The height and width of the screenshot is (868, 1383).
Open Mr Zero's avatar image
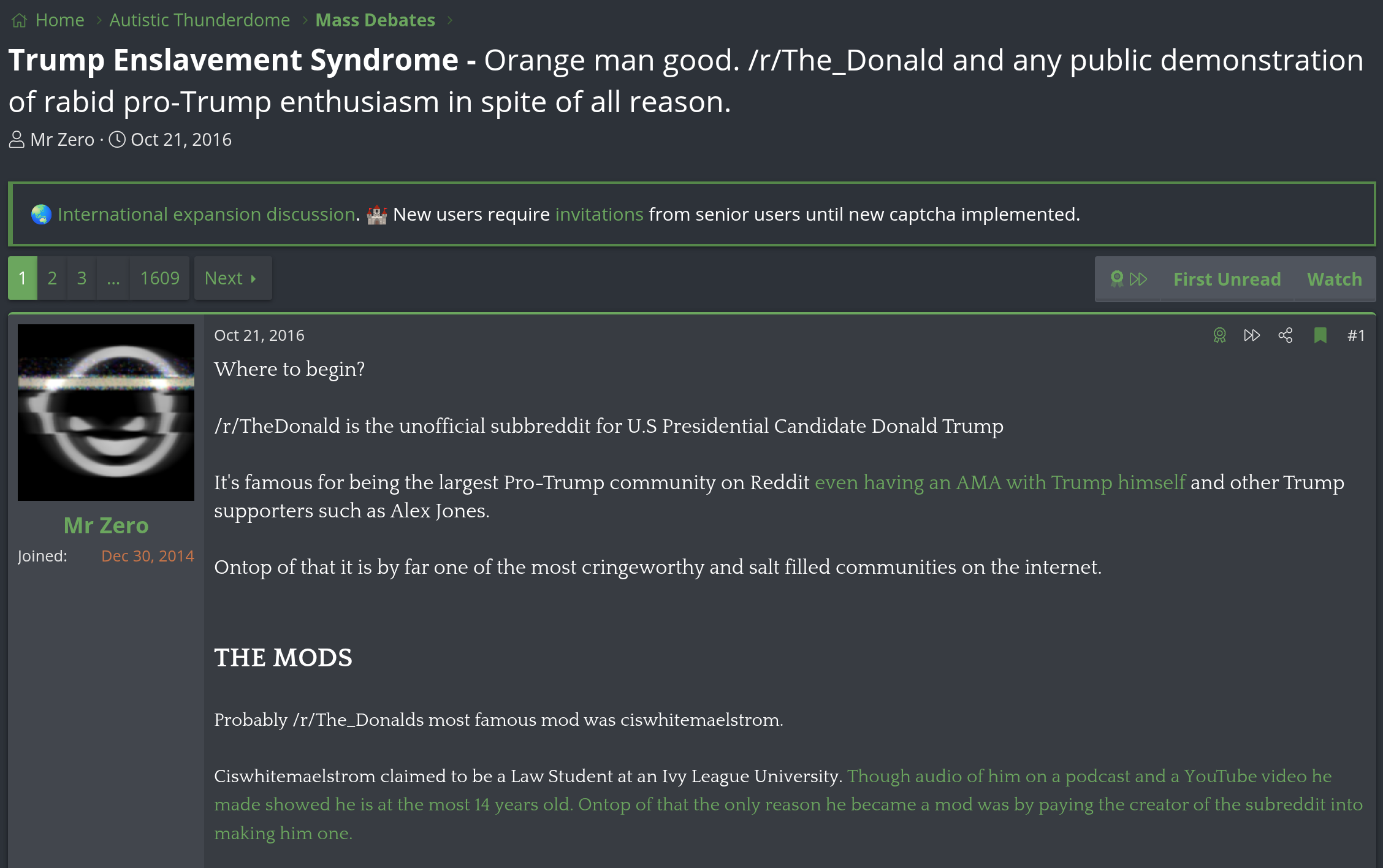tap(106, 413)
